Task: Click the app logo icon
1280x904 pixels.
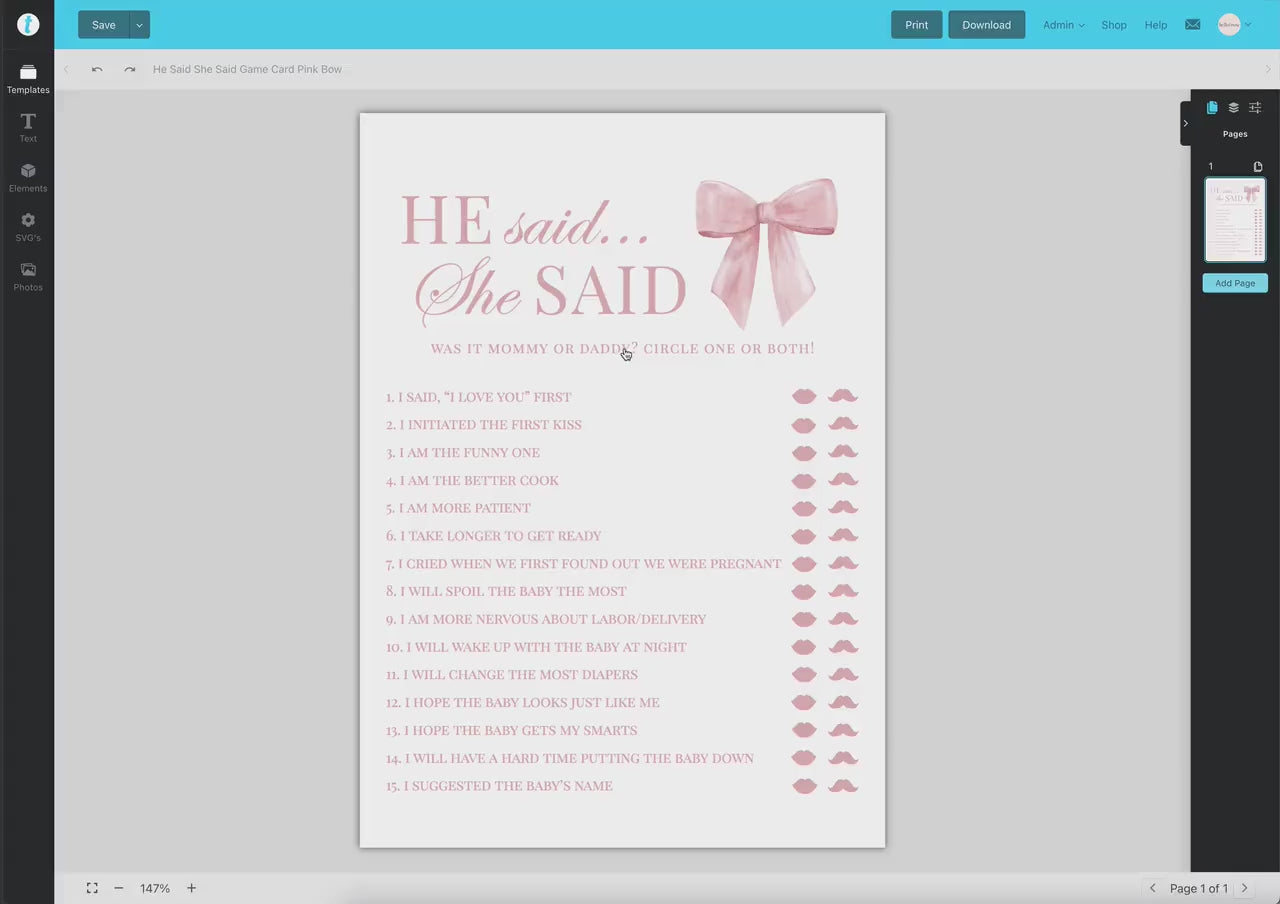Action: (28, 25)
